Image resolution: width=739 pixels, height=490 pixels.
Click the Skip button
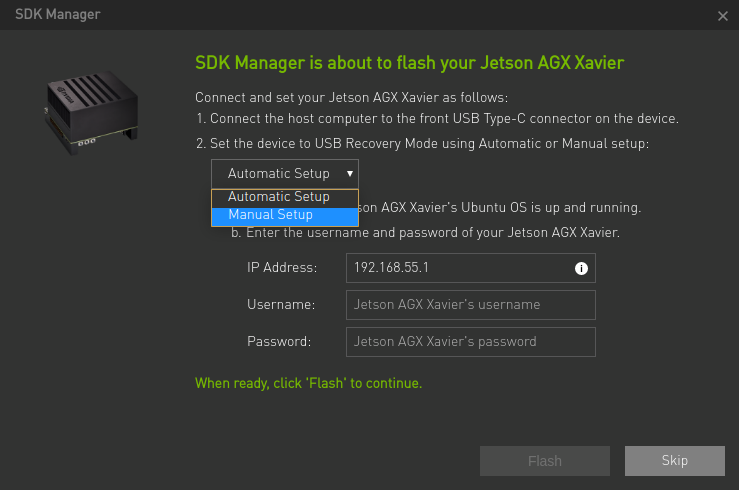tap(674, 461)
